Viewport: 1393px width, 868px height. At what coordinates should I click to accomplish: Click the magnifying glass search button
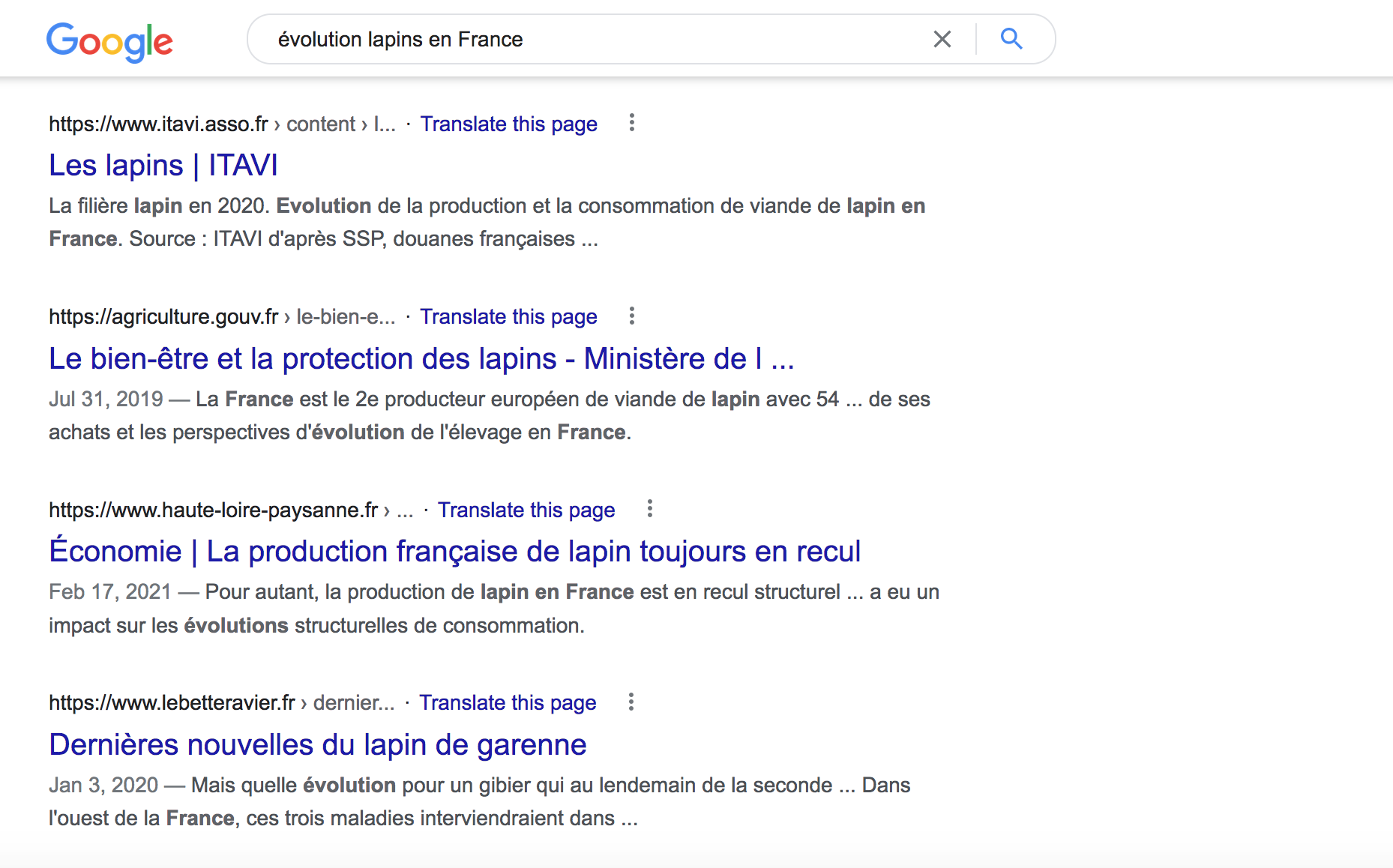point(1011,39)
